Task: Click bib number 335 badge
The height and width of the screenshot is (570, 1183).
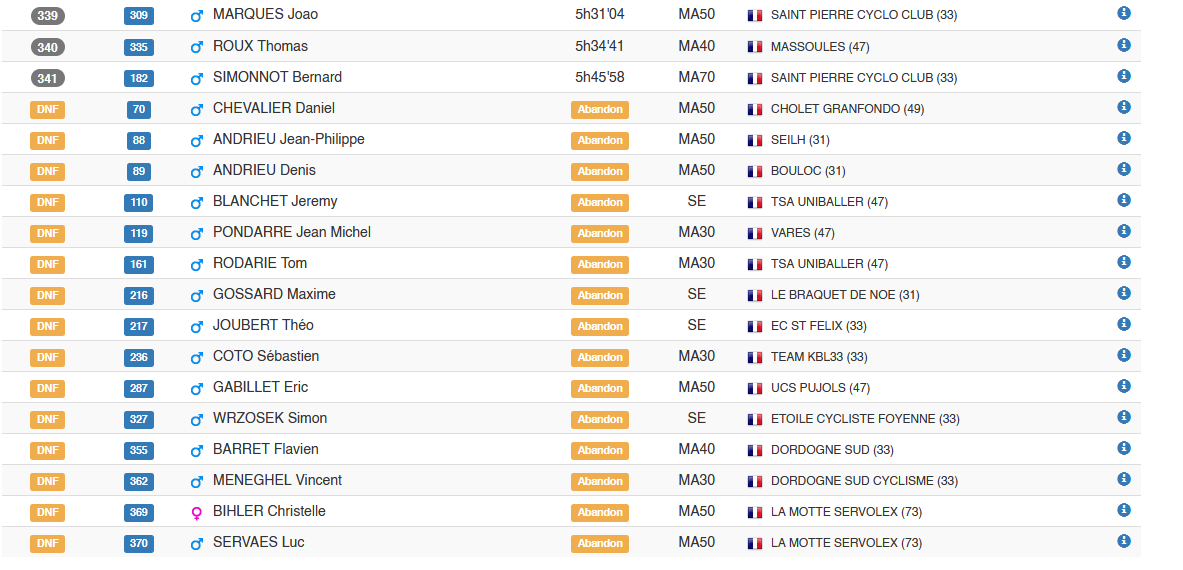Action: point(139,48)
